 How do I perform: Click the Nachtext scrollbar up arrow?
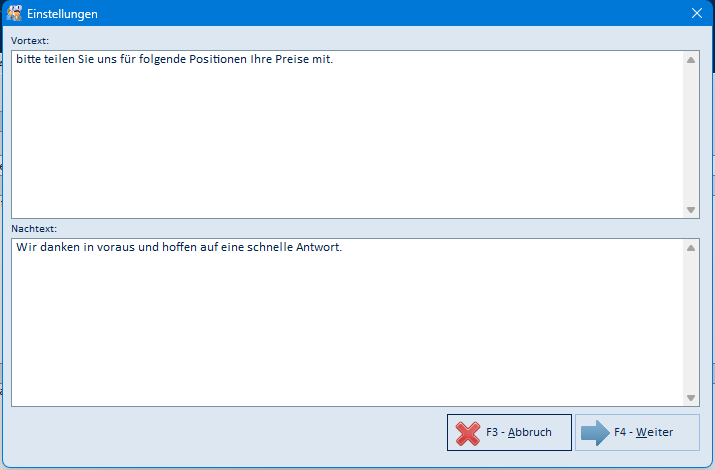coord(691,248)
